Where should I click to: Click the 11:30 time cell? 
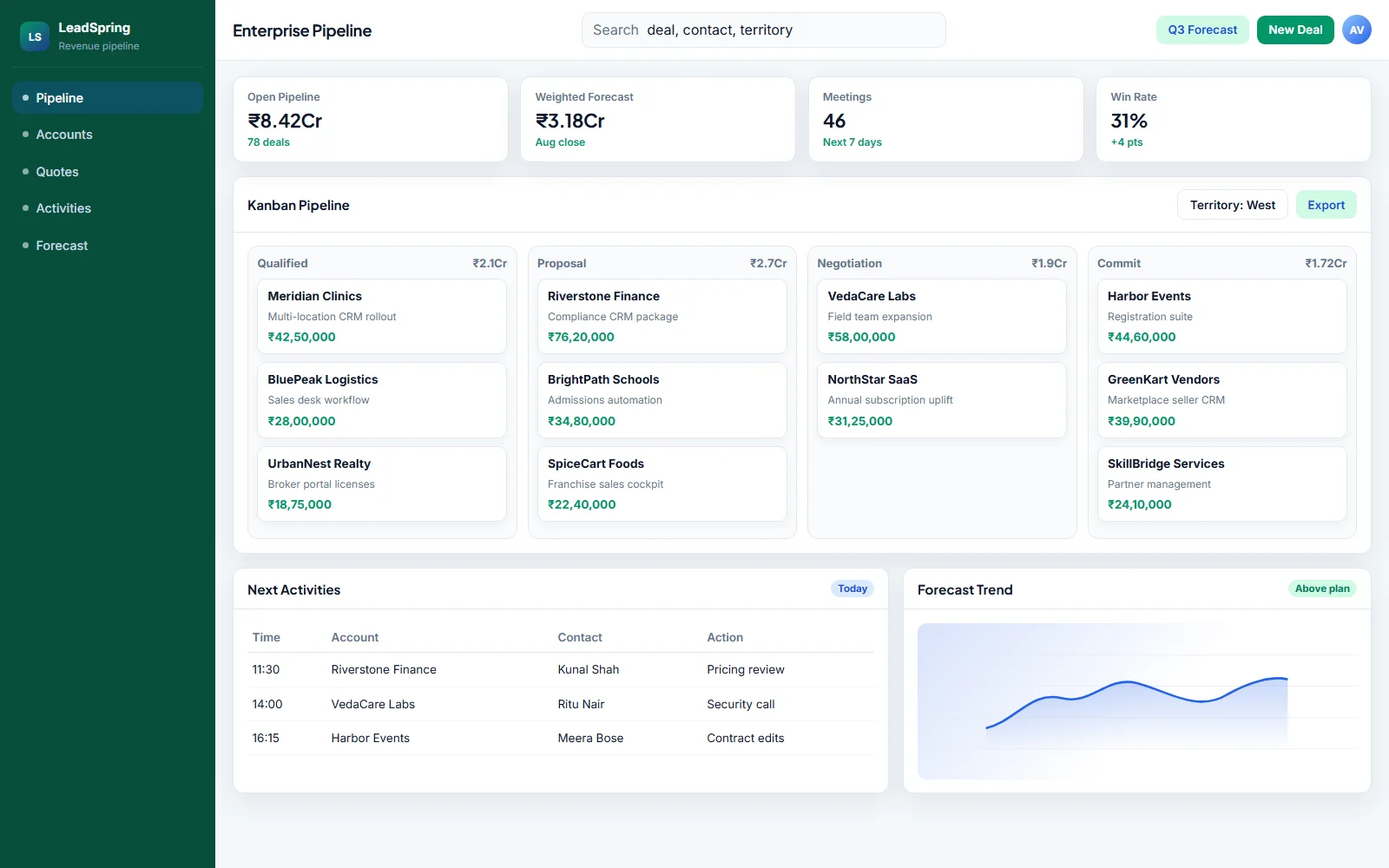click(x=266, y=669)
